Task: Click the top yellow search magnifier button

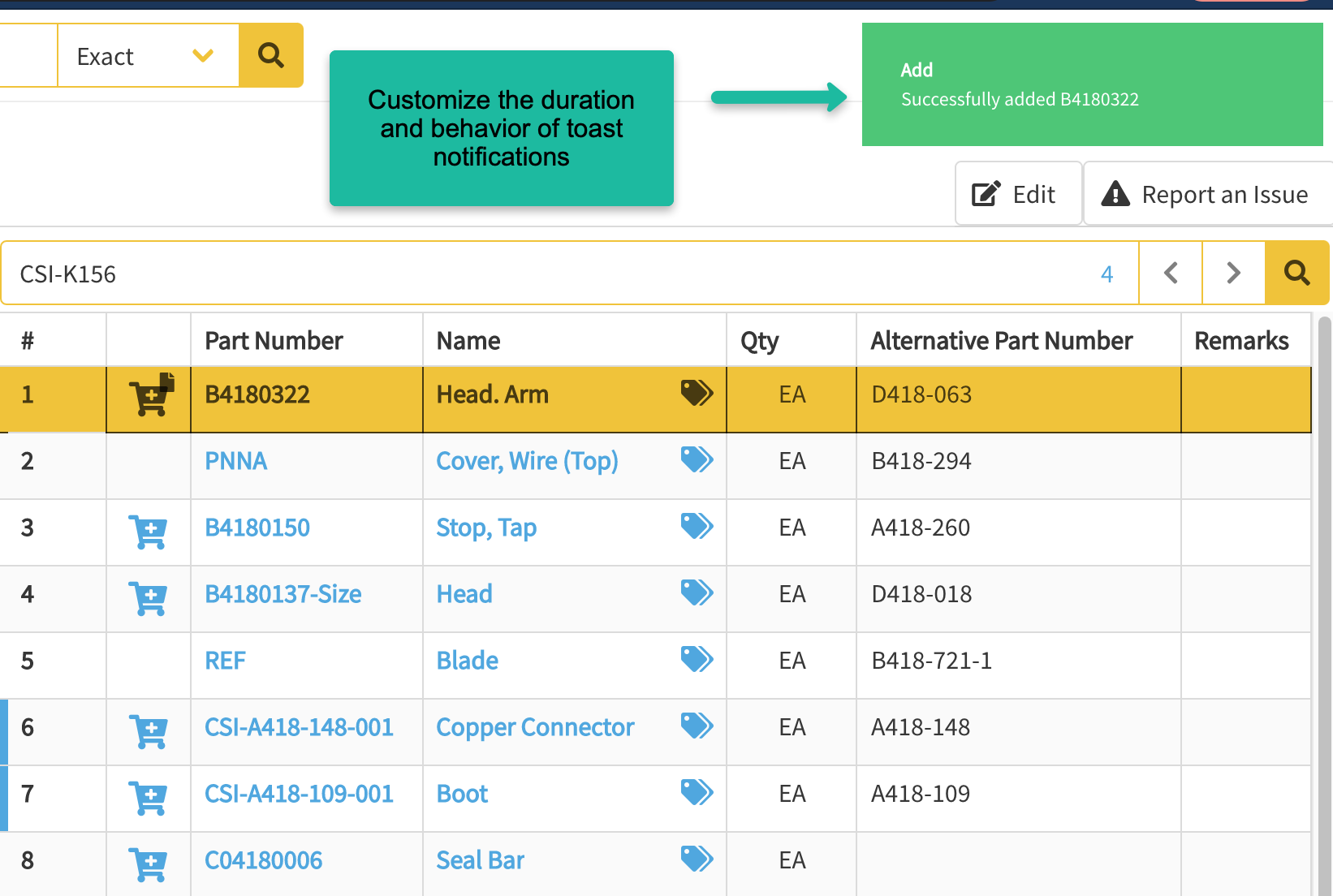Action: [x=270, y=55]
